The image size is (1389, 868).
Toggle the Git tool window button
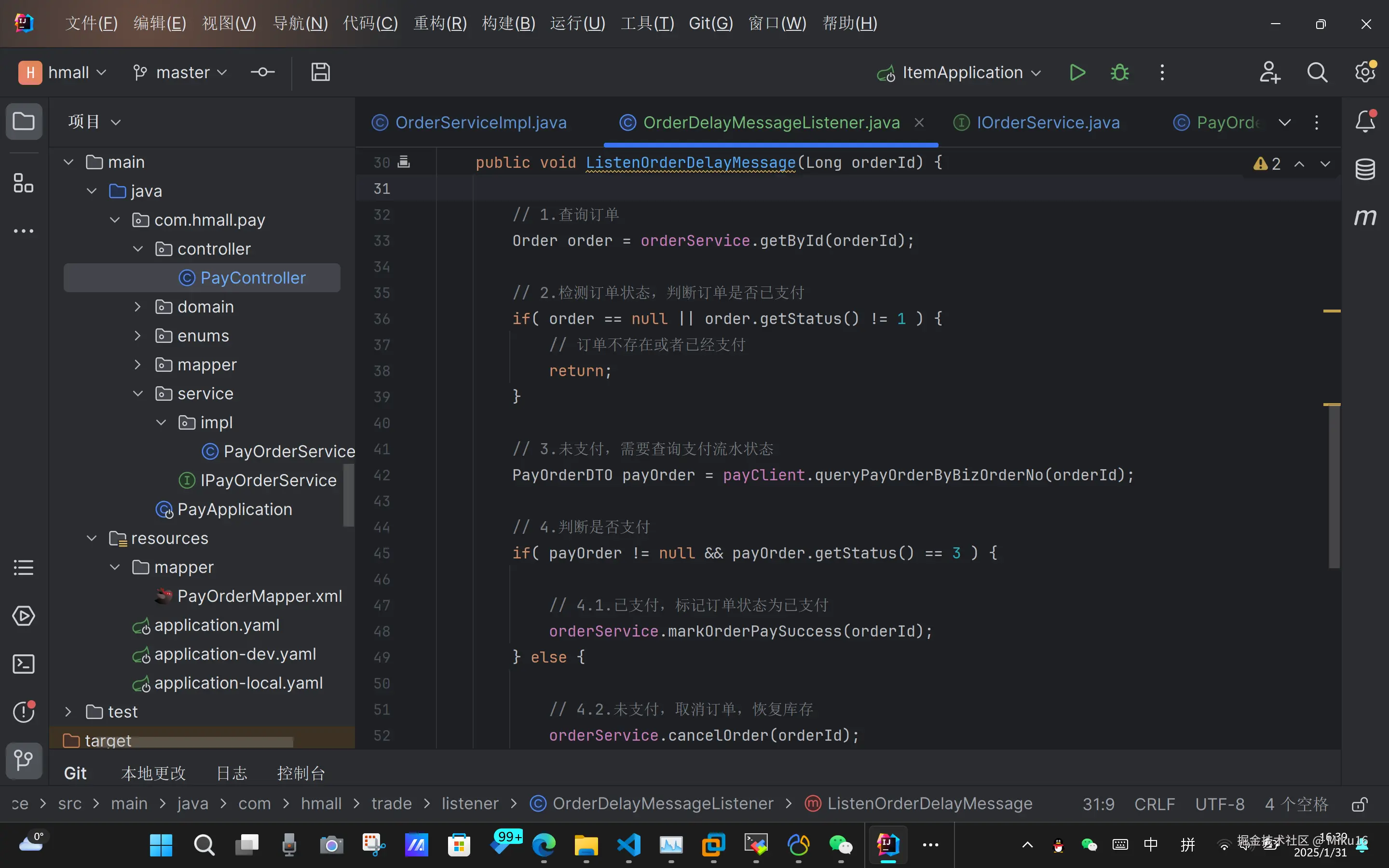pyautogui.click(x=24, y=760)
